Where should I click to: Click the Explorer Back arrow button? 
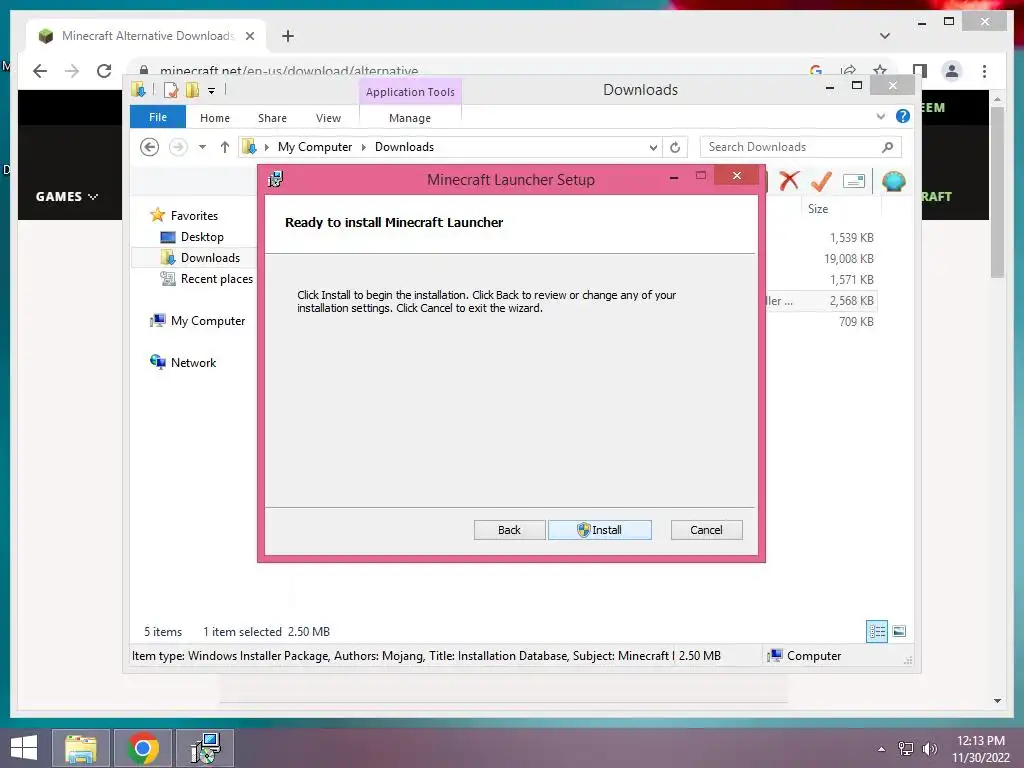[150, 147]
